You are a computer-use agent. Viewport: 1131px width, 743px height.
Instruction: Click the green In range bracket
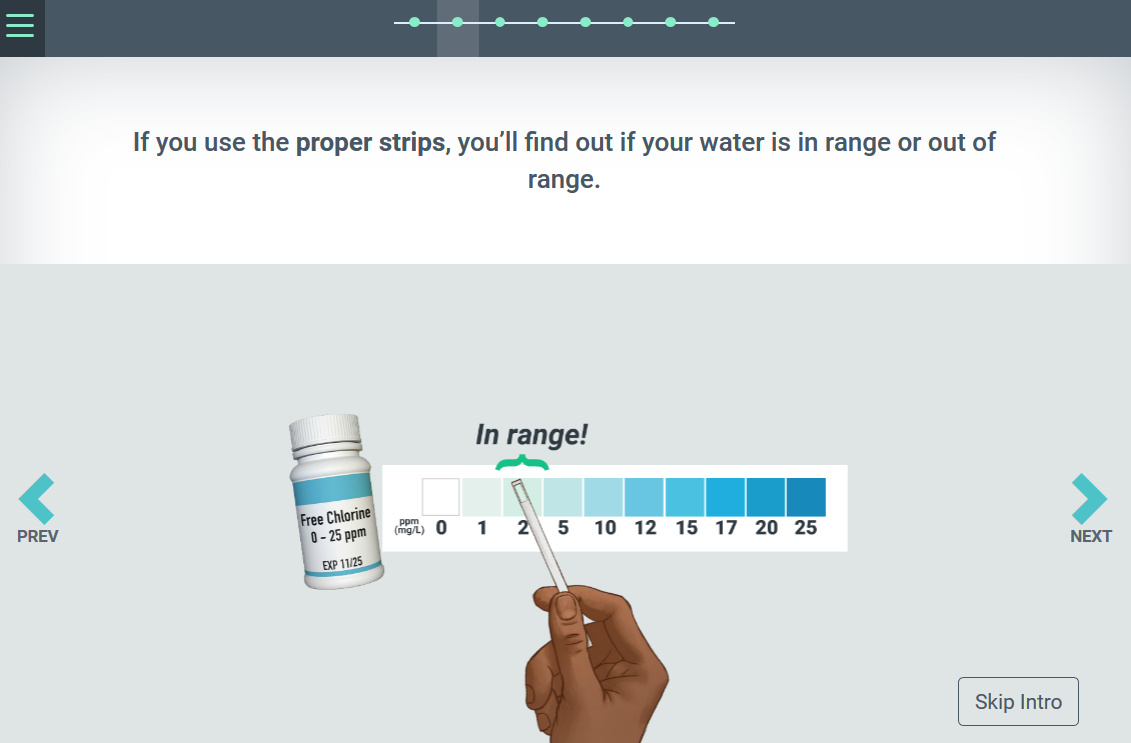tap(522, 462)
